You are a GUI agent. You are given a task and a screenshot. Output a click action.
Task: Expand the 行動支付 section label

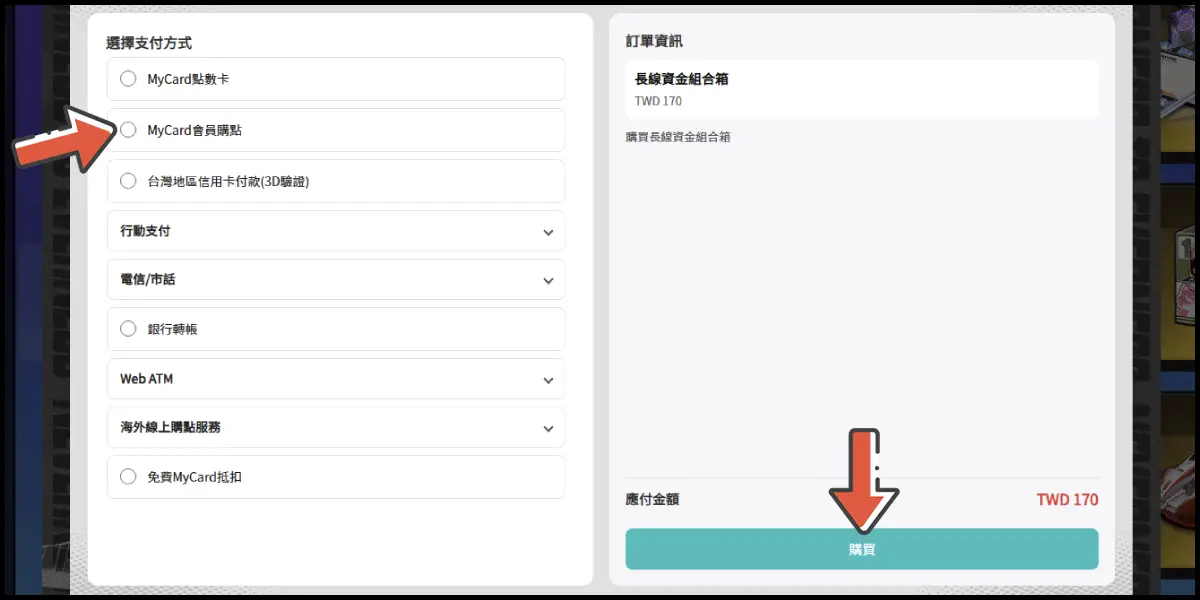coord(146,231)
